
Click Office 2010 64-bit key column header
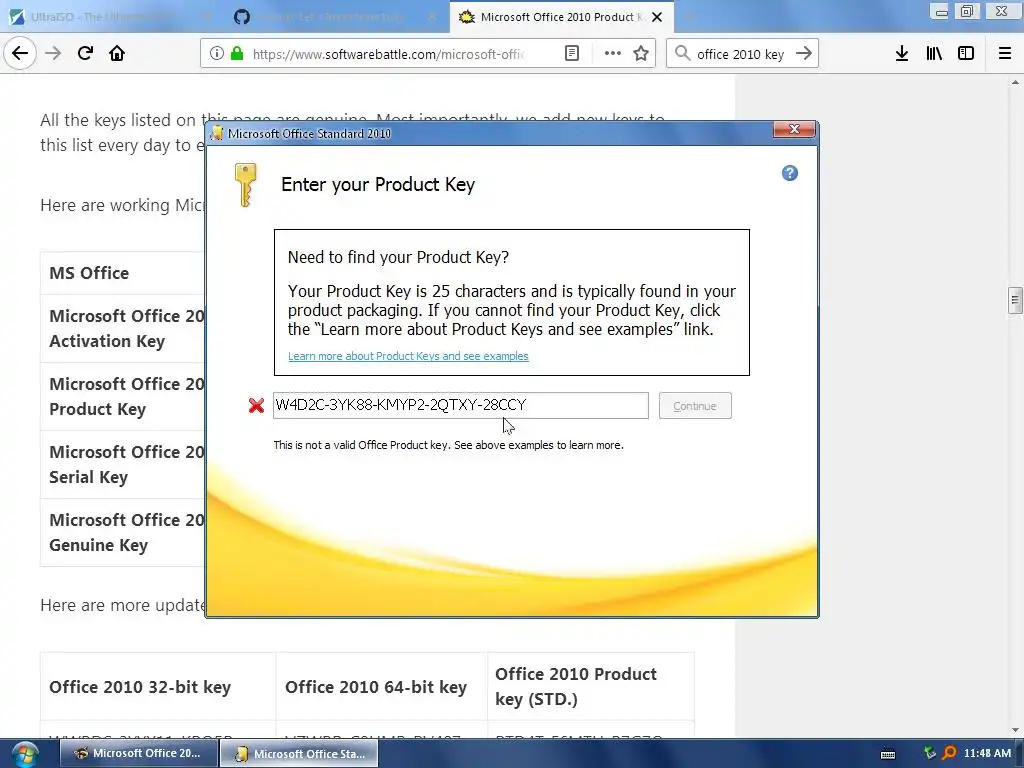pyautogui.click(x=381, y=686)
